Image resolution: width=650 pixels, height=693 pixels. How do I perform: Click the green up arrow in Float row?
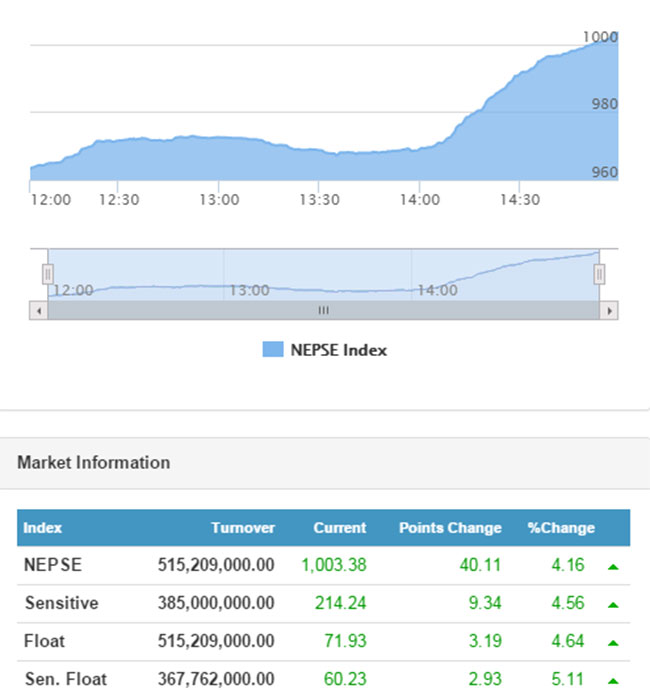click(x=613, y=643)
